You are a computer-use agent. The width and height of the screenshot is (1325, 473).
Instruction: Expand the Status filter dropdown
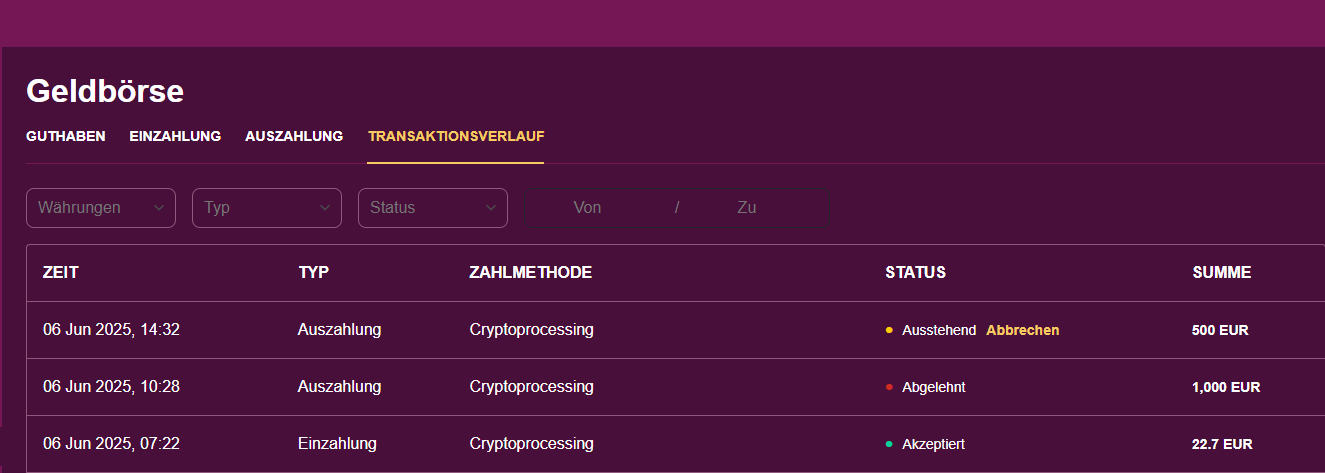433,208
